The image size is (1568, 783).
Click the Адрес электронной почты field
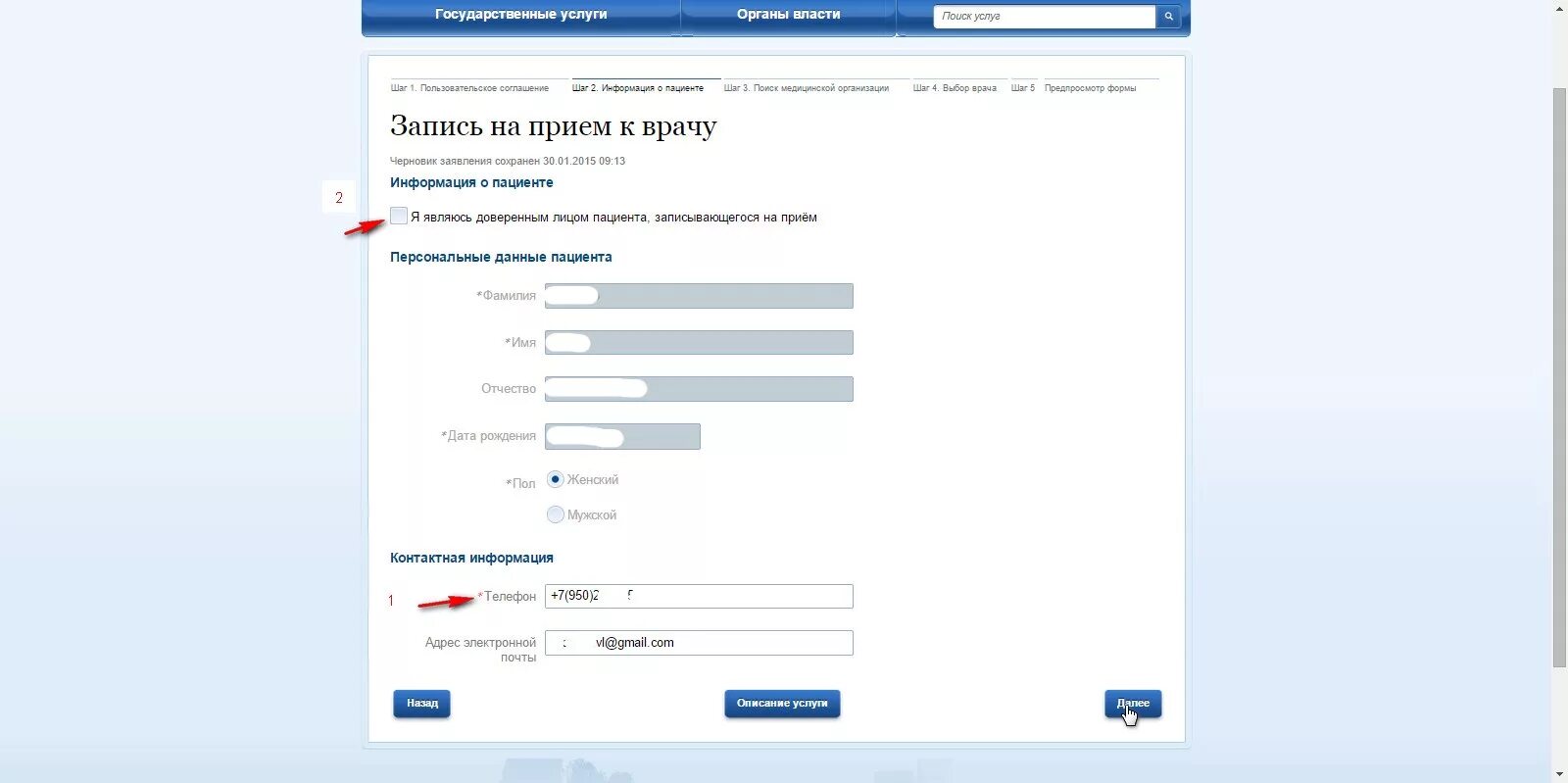pos(699,643)
